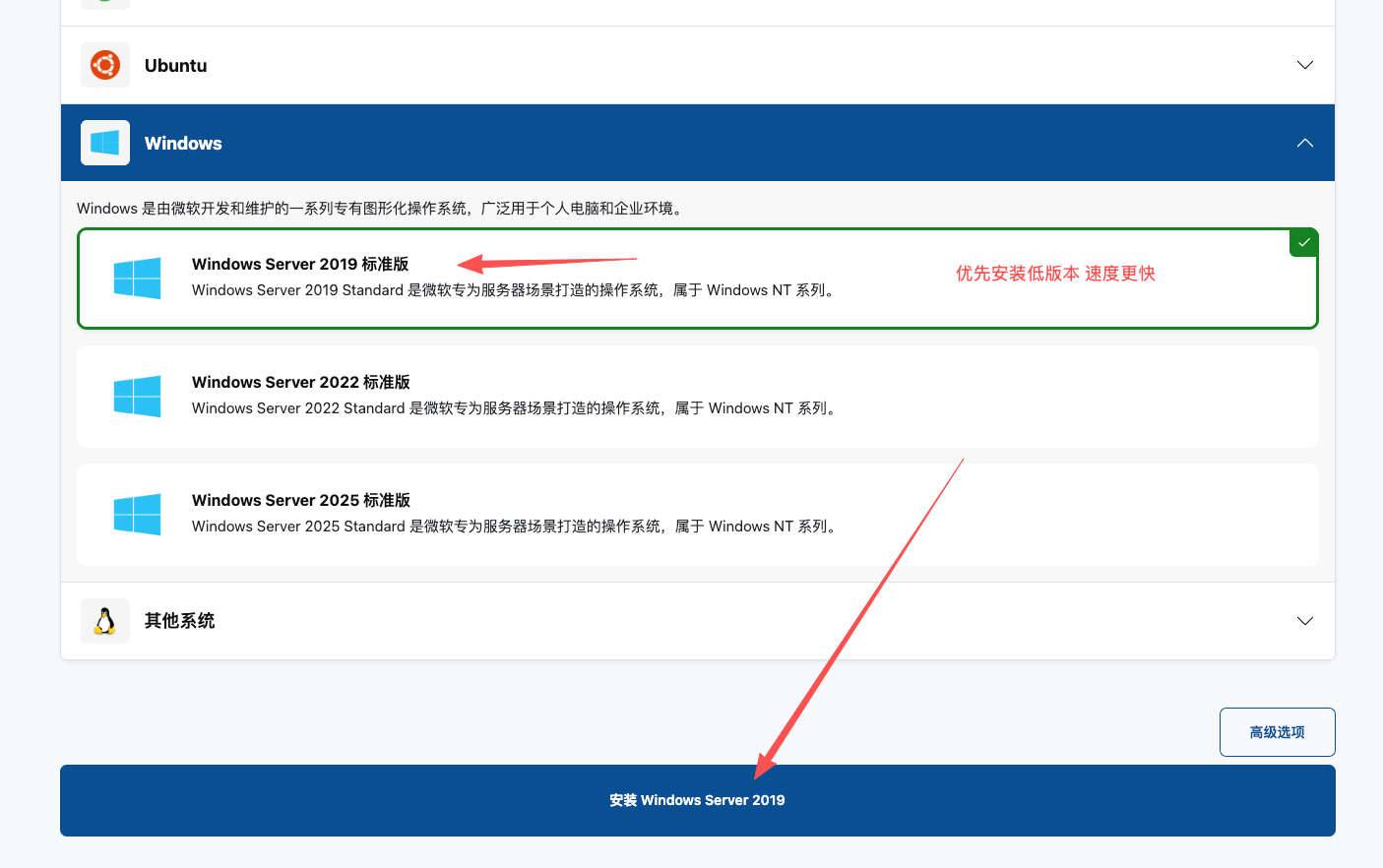Click the Windows Server 2022 logo icon
Viewport: 1383px width, 868px height.
point(137,397)
